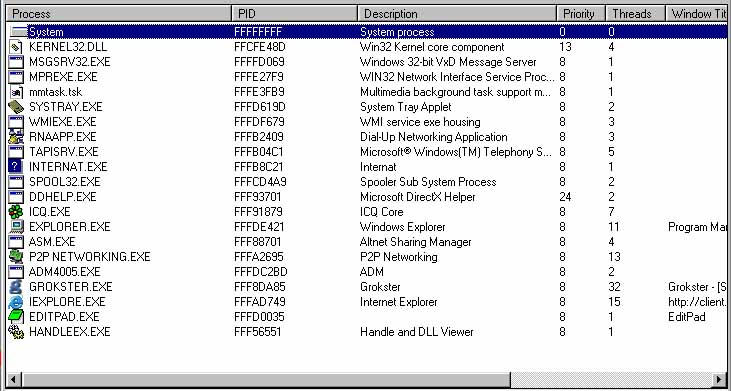
Task: Click the Win32 Kernel core component description
Action: click(x=432, y=47)
